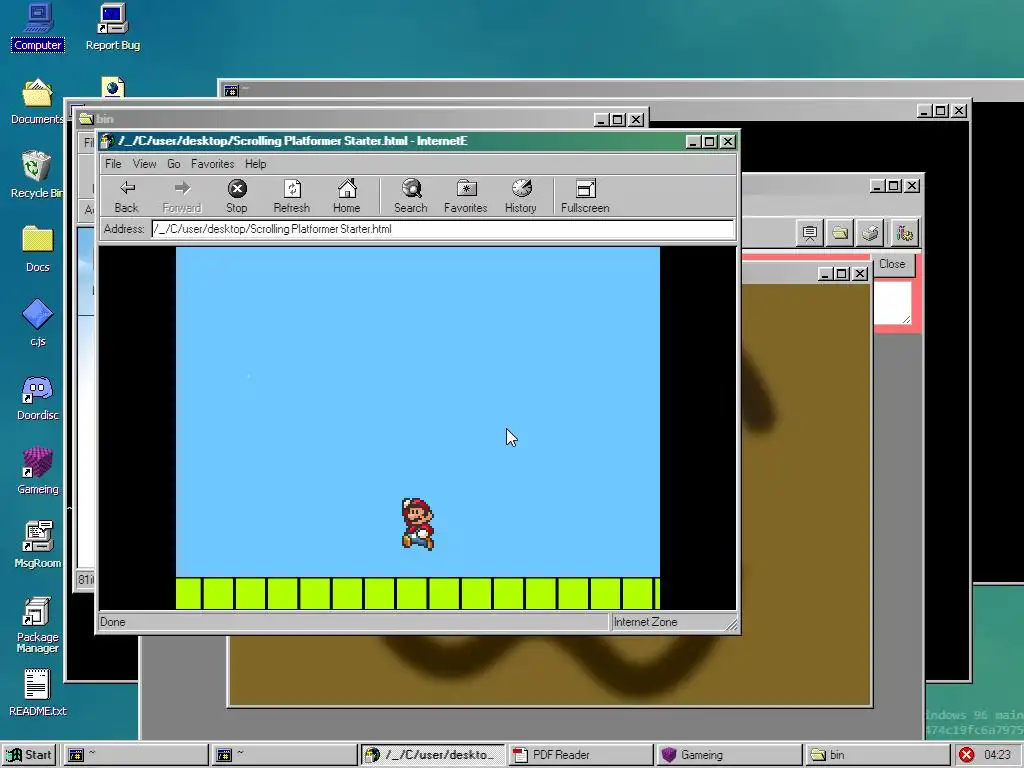
Task: Open the Favorites toolbar button
Action: click(466, 196)
